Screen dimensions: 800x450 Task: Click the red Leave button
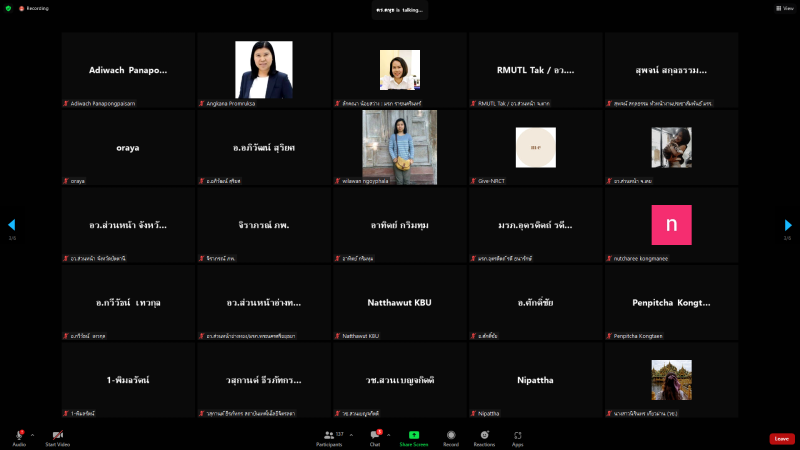pos(782,438)
